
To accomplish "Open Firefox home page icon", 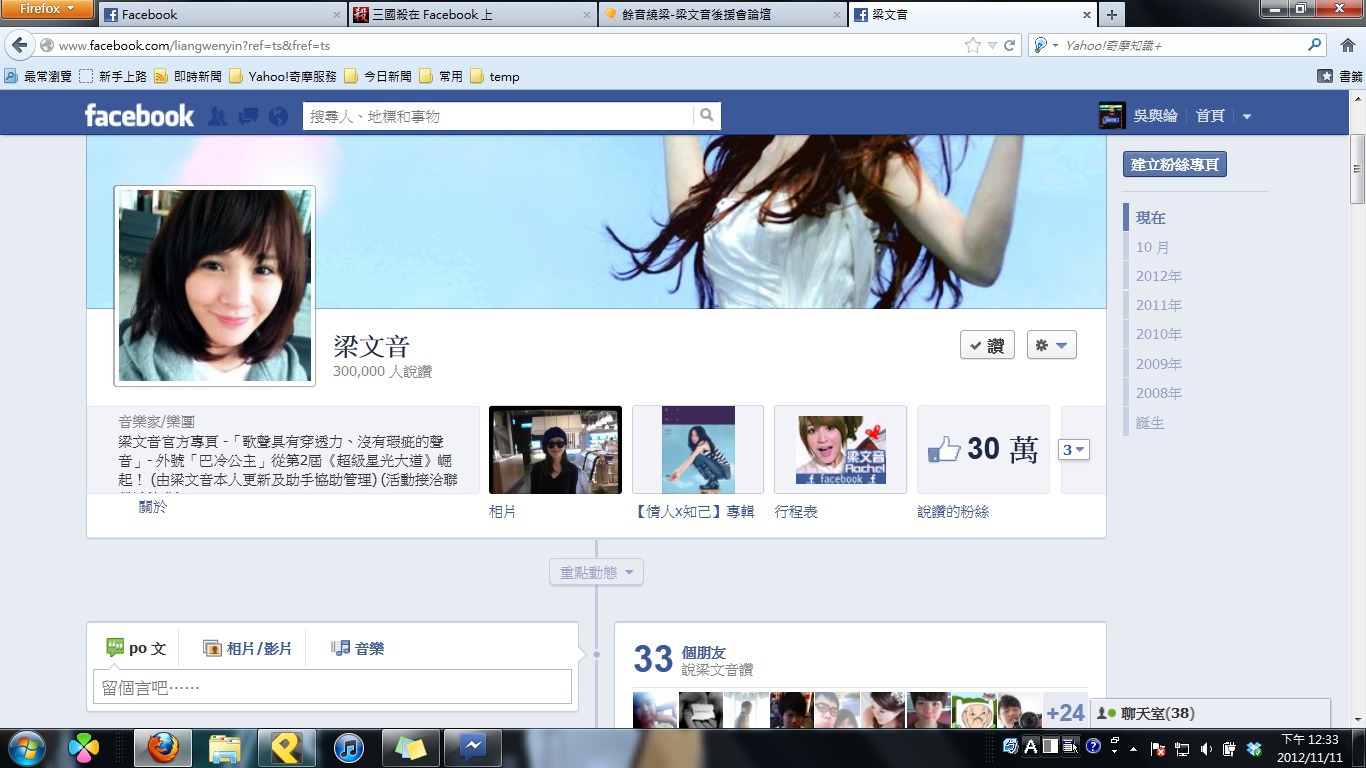I will 1346,45.
